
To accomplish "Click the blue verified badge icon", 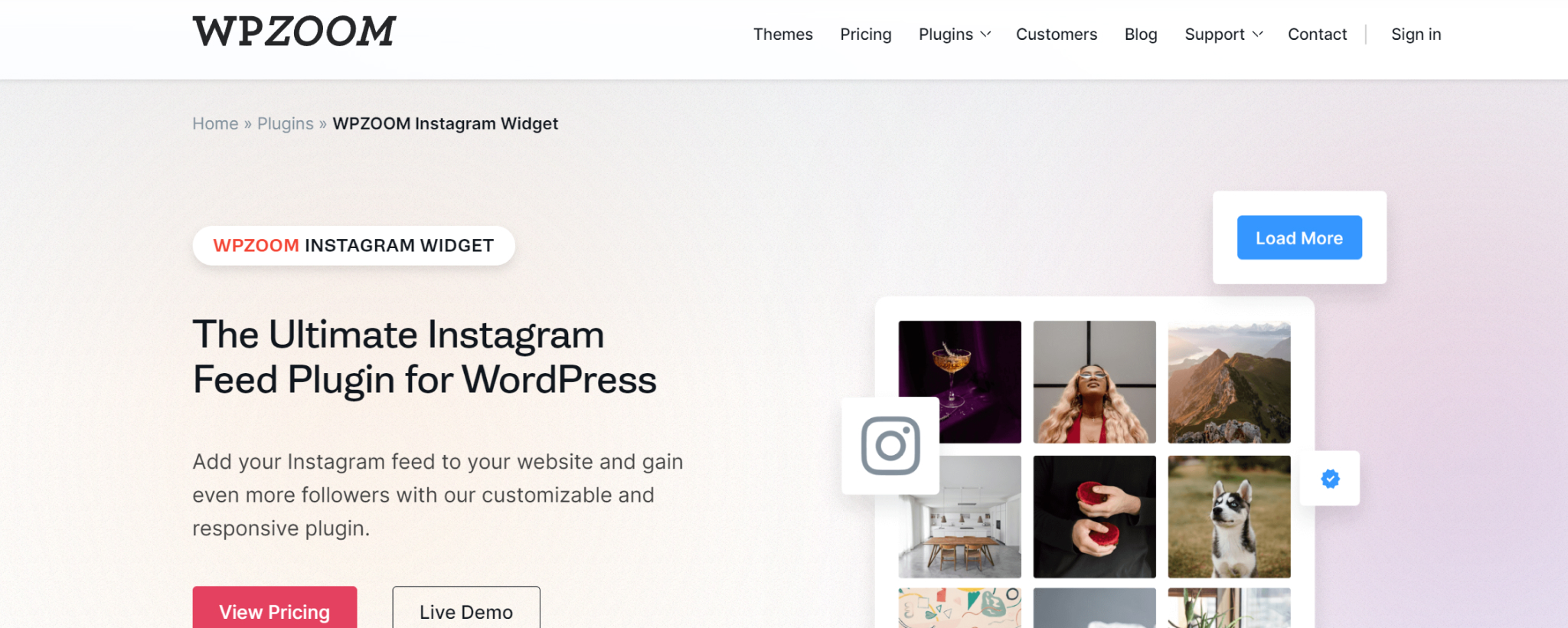I will click(1331, 479).
